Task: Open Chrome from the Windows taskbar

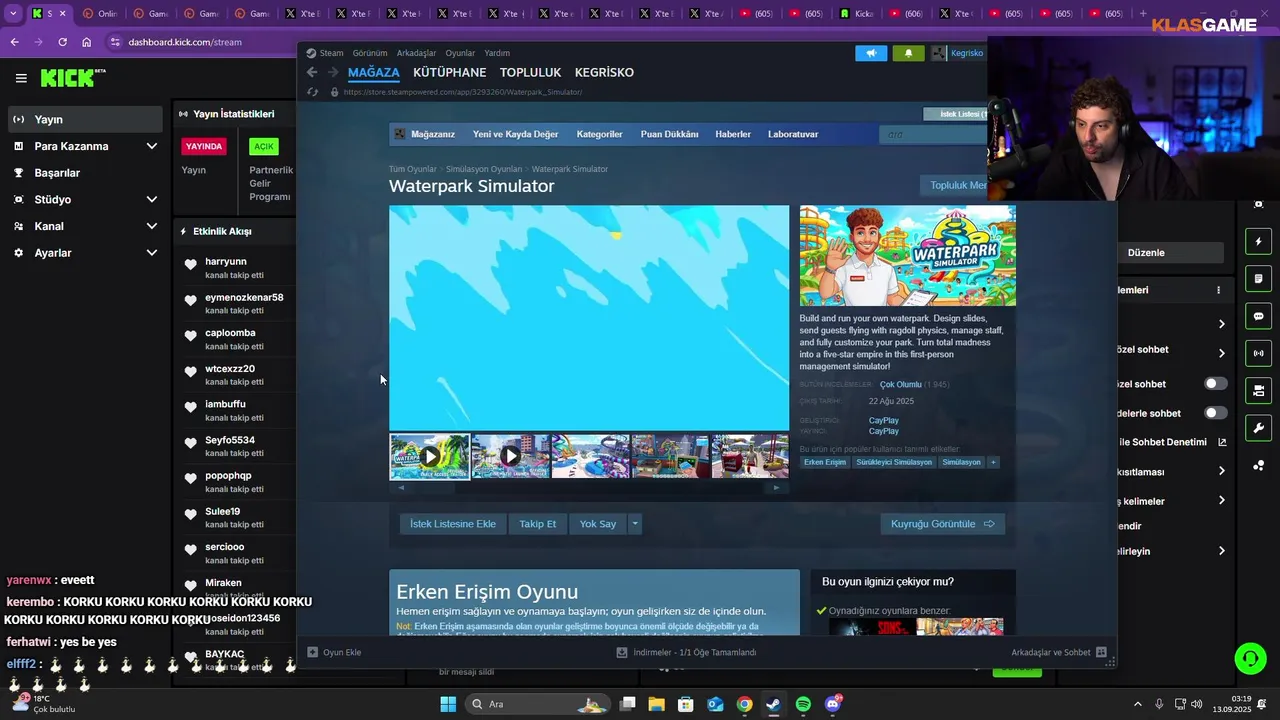Action: point(744,704)
